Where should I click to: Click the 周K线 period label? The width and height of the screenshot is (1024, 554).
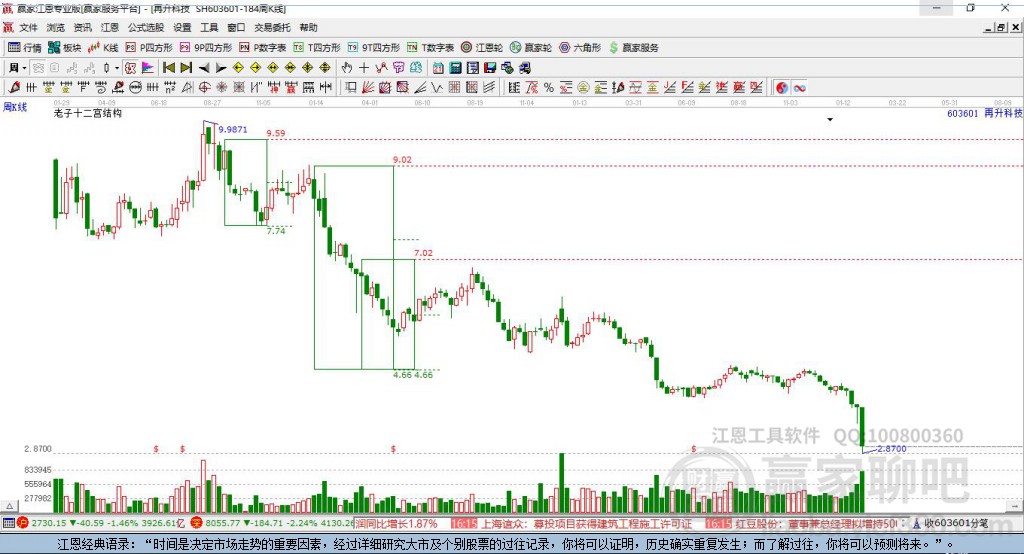point(15,107)
